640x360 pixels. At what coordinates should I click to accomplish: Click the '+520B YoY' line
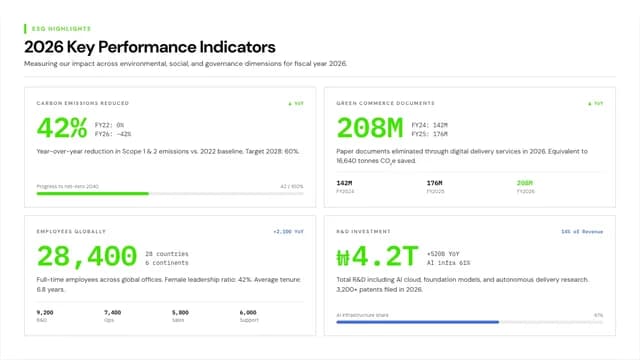443,254
